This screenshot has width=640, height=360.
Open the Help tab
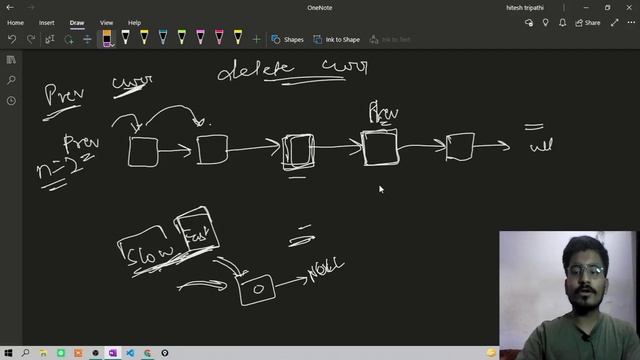click(134, 23)
